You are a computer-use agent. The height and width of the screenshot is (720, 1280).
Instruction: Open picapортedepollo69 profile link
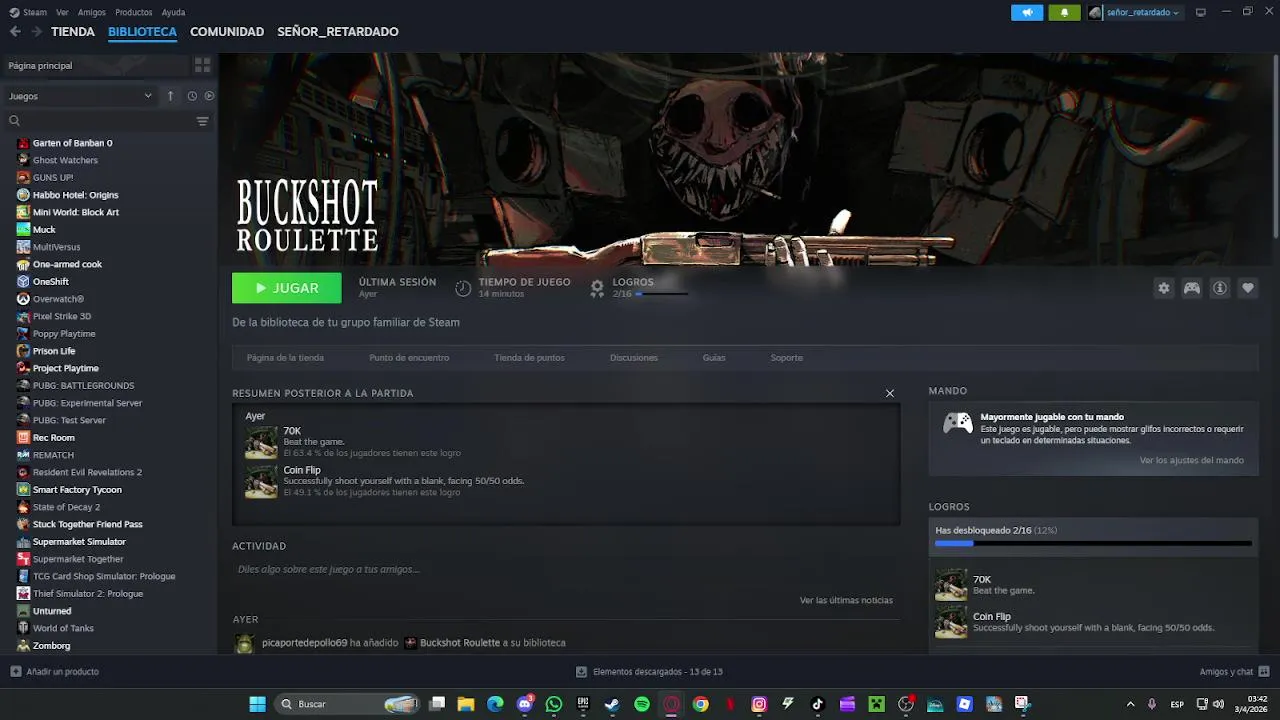click(304, 643)
